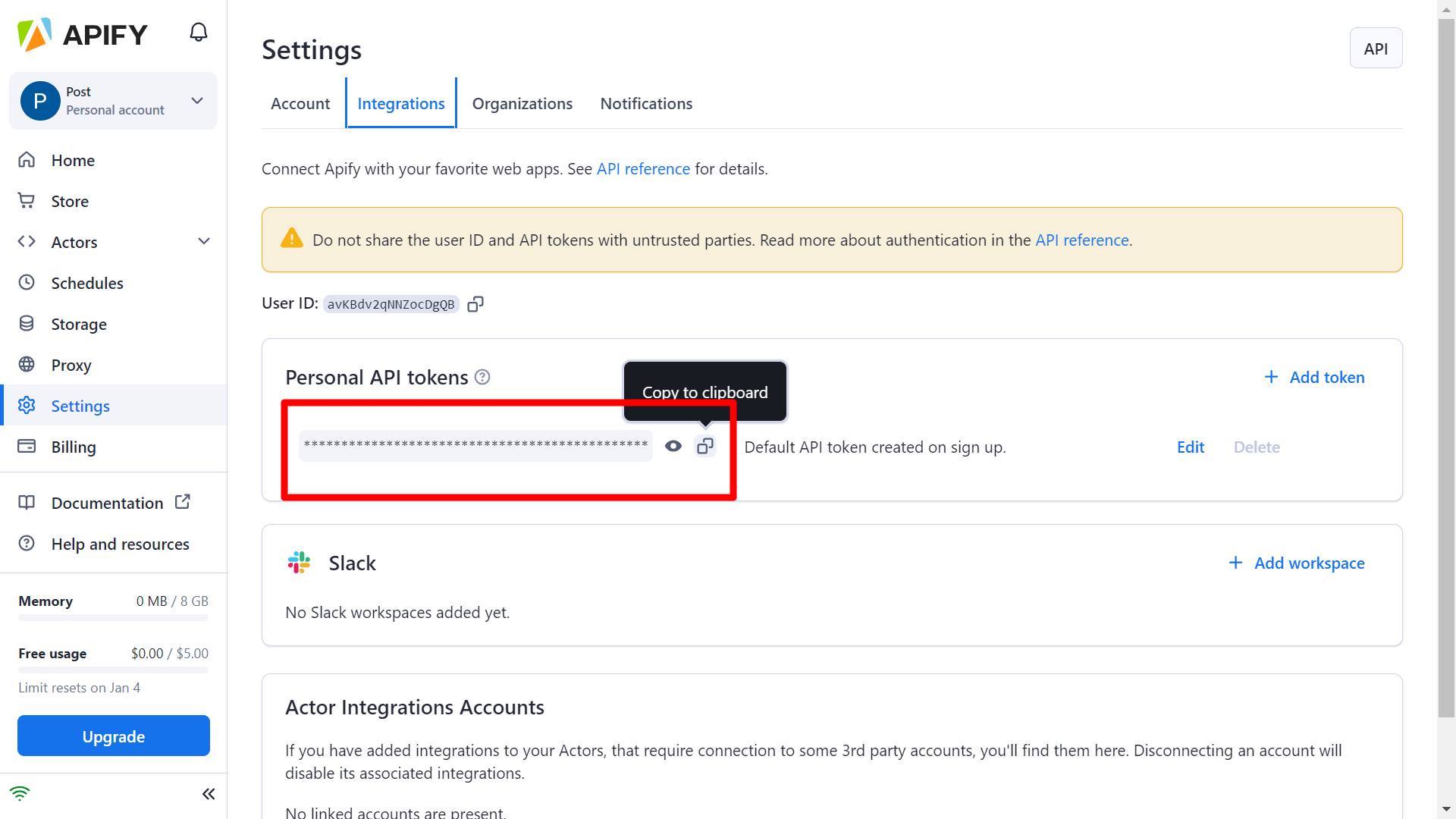The width and height of the screenshot is (1456, 819).
Task: Edit the default API token
Action: point(1190,447)
